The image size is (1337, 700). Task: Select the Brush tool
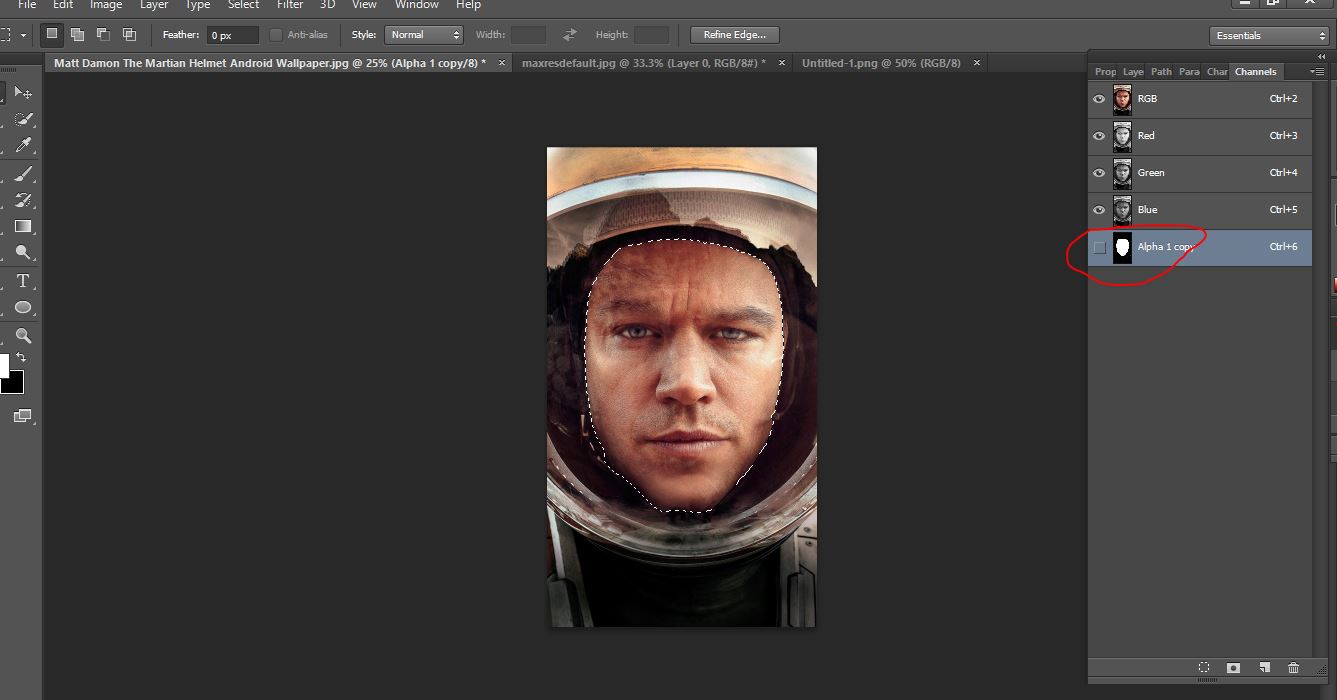(23, 175)
